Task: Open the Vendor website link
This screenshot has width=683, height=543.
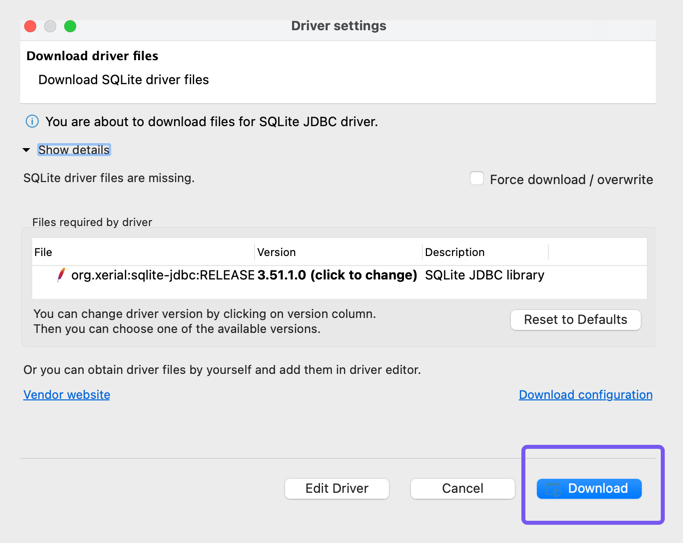Action: coord(67,395)
